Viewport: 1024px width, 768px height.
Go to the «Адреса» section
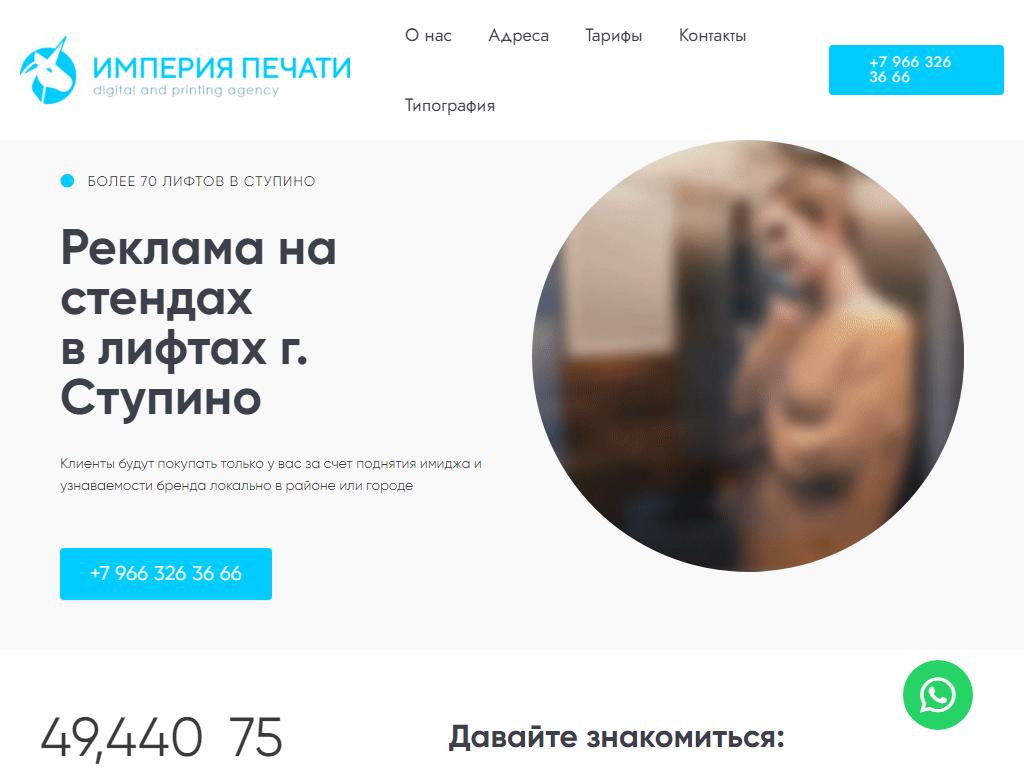[x=519, y=35]
